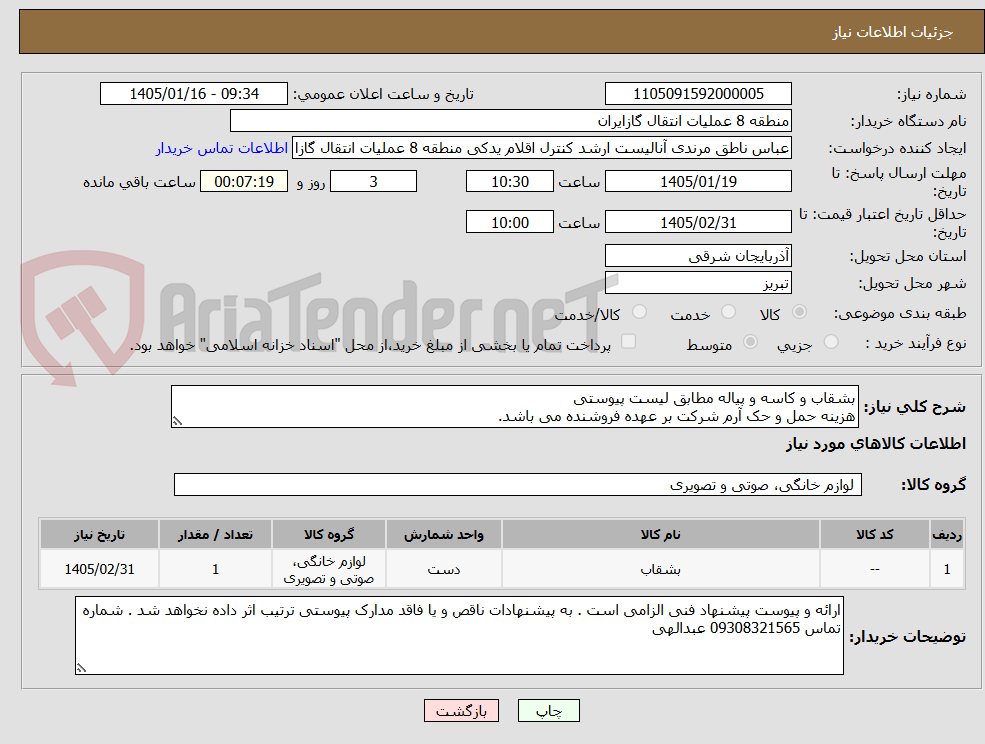Click the buyer name field منطقه 8 عملیات
This screenshot has height=744, width=985.
tap(510, 121)
